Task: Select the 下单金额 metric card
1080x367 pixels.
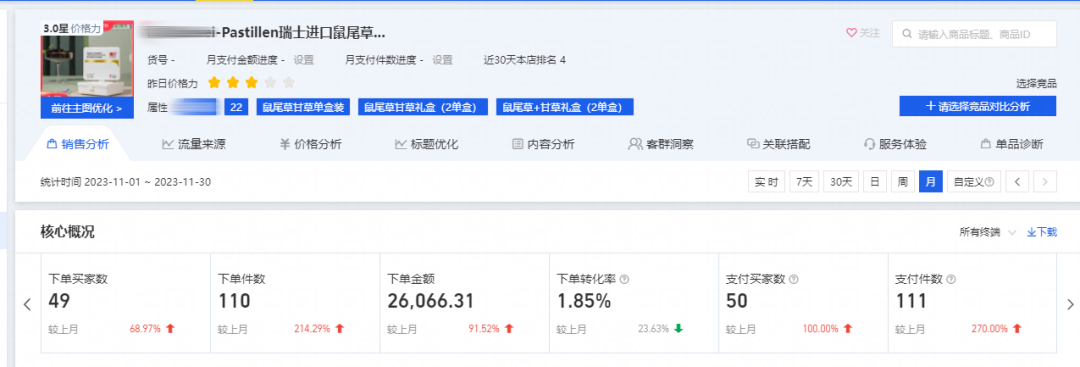Action: click(464, 303)
